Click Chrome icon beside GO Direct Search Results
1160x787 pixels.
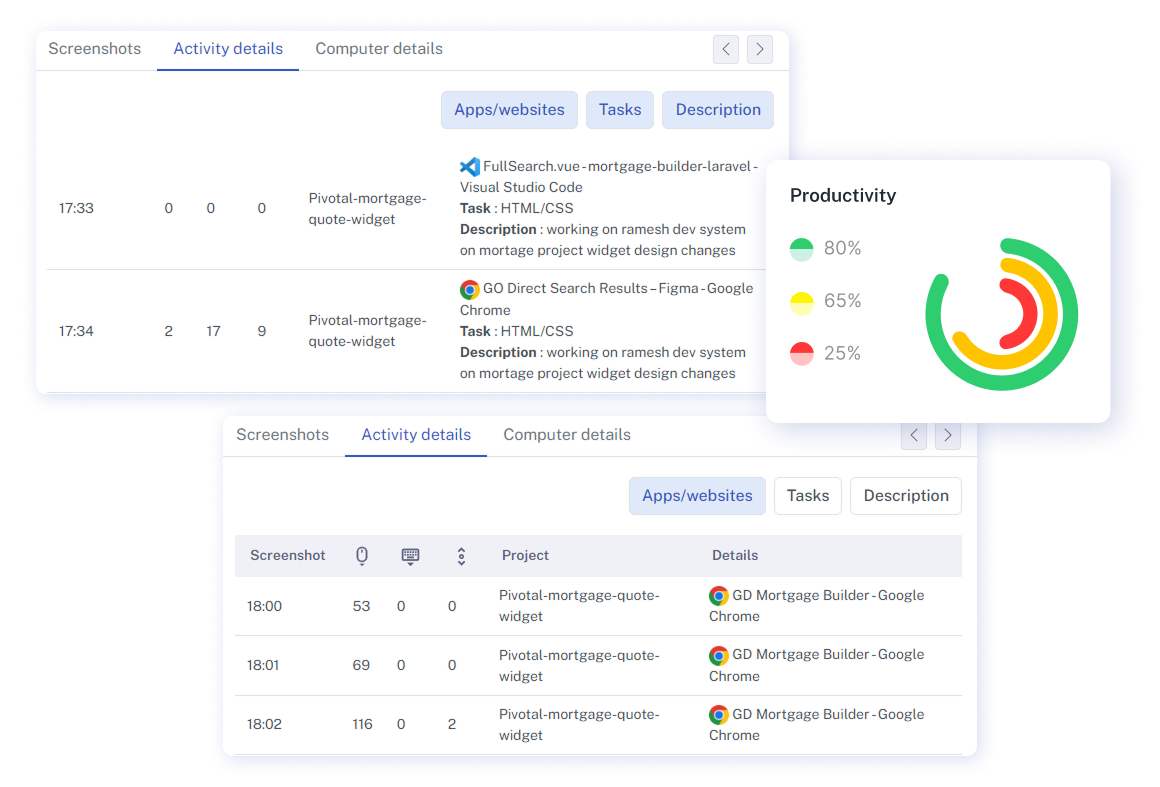pos(469,289)
